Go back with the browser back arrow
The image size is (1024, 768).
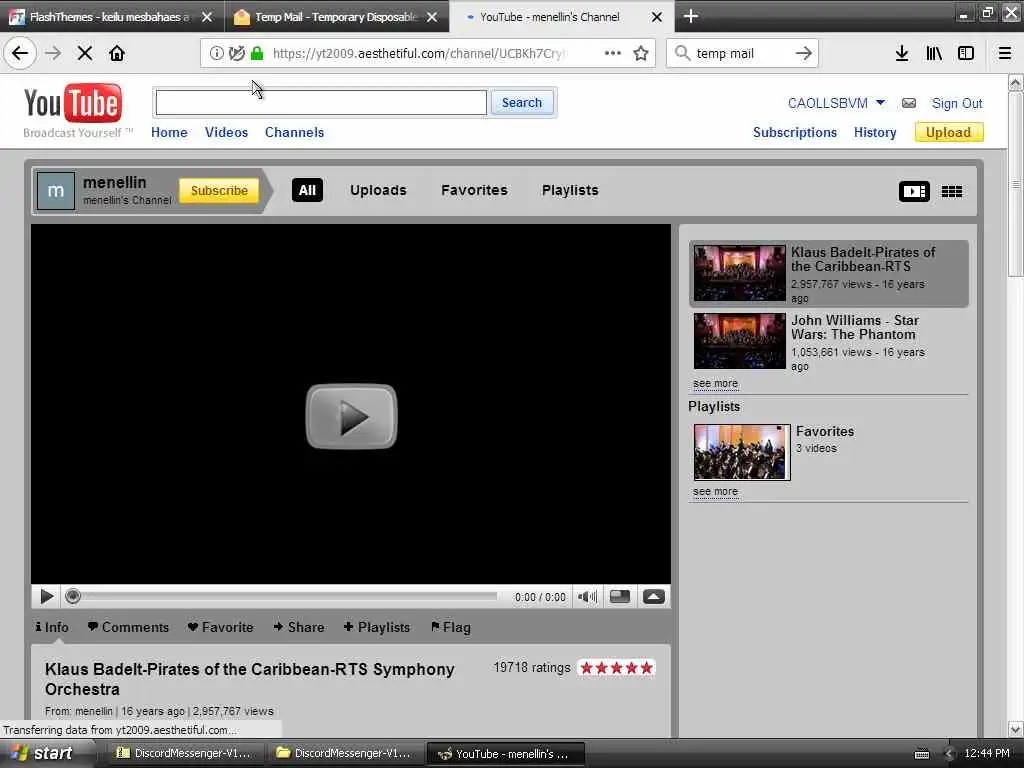pyautogui.click(x=20, y=53)
